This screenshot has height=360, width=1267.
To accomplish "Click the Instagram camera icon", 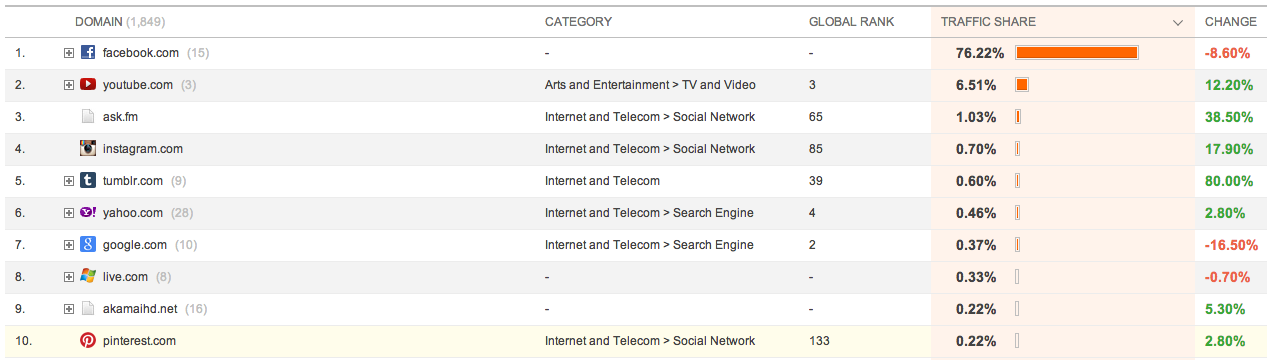I will 88,149.
